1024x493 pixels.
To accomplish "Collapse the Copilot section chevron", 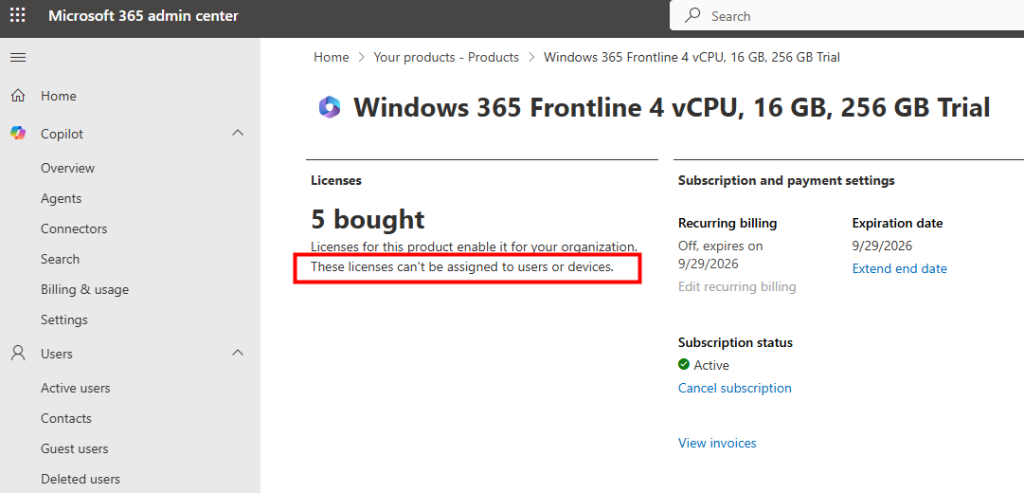I will (x=237, y=133).
